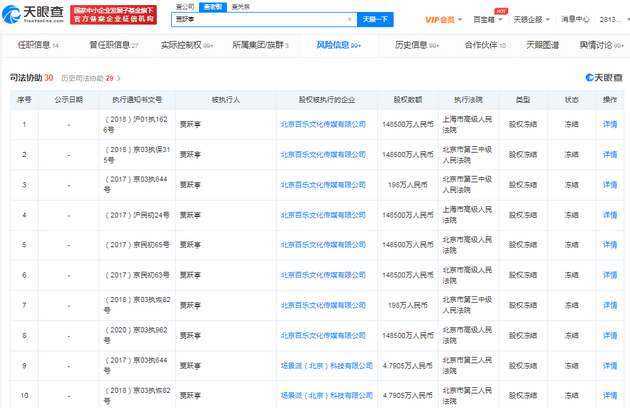Select 4.7905万人民币 amount in row 9
The height and width of the screenshot is (408, 630).
pos(407,366)
